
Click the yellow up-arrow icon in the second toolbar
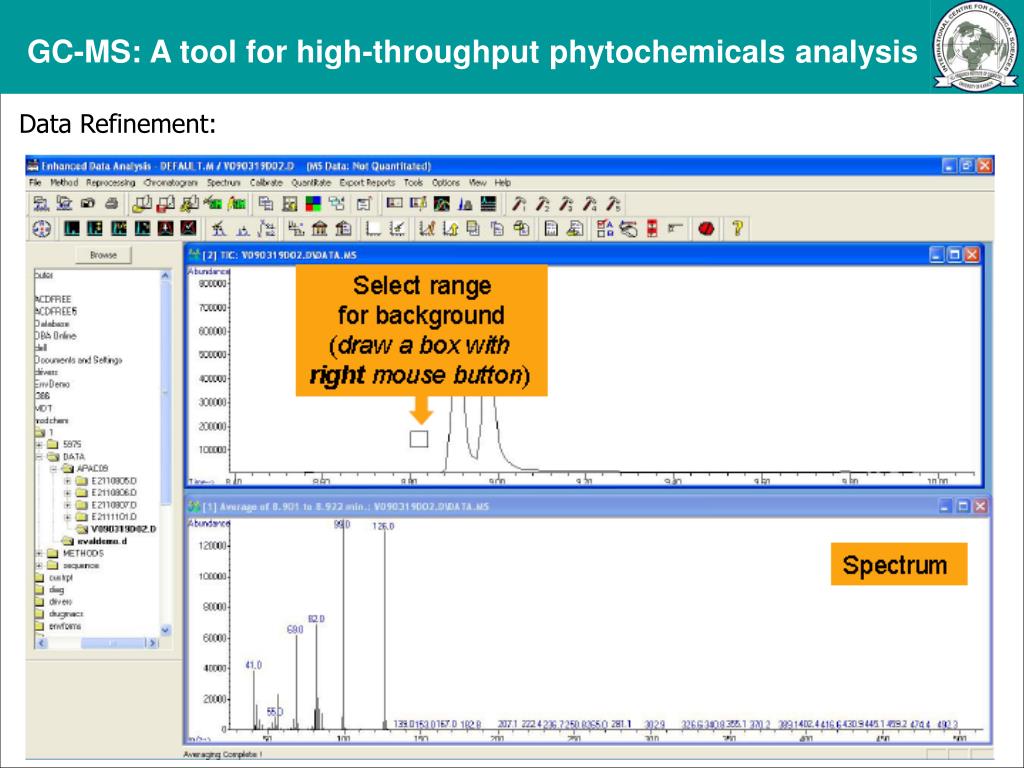point(450,229)
